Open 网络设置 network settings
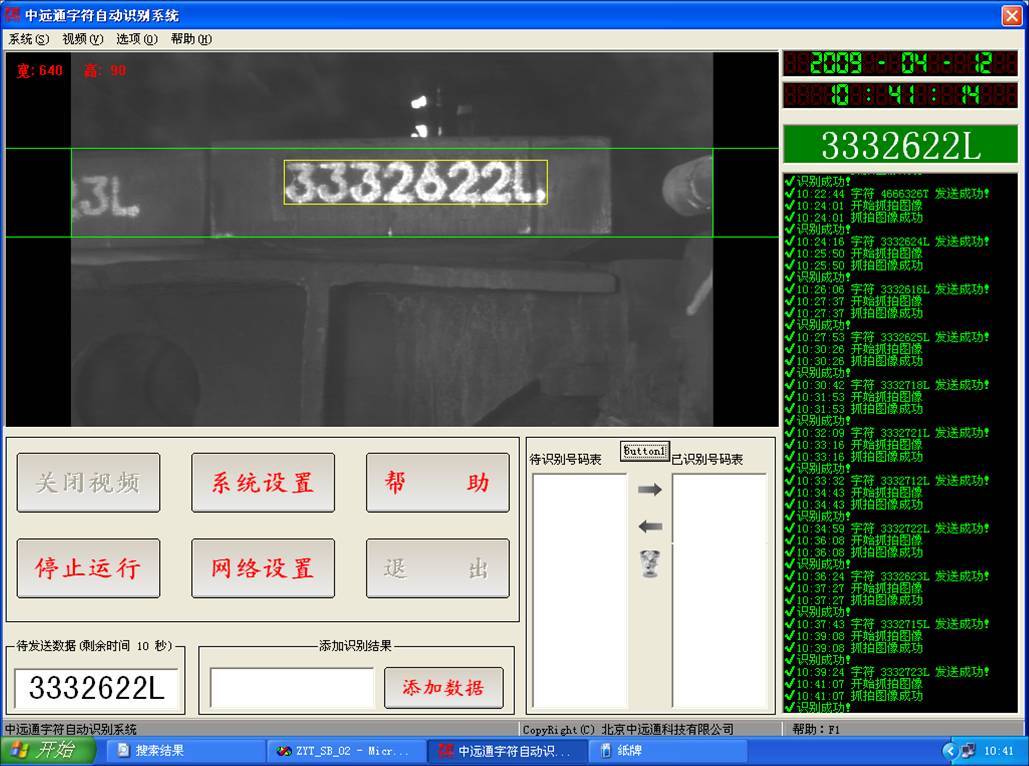The width and height of the screenshot is (1029, 766). click(x=263, y=568)
